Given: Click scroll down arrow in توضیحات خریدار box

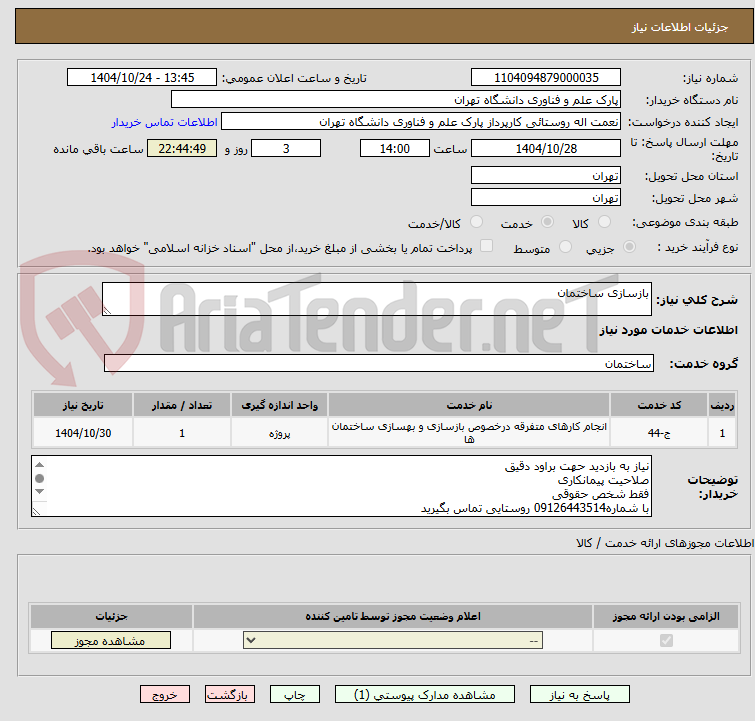Looking at the screenshot, I should [x=39, y=491].
